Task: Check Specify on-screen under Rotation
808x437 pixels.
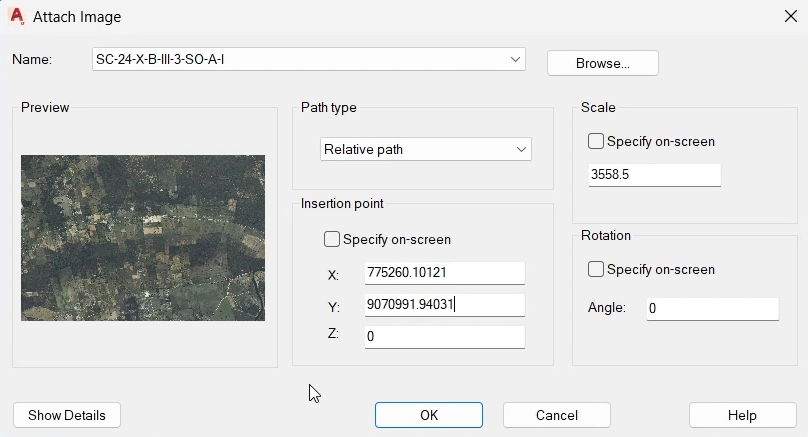Action: 596,270
